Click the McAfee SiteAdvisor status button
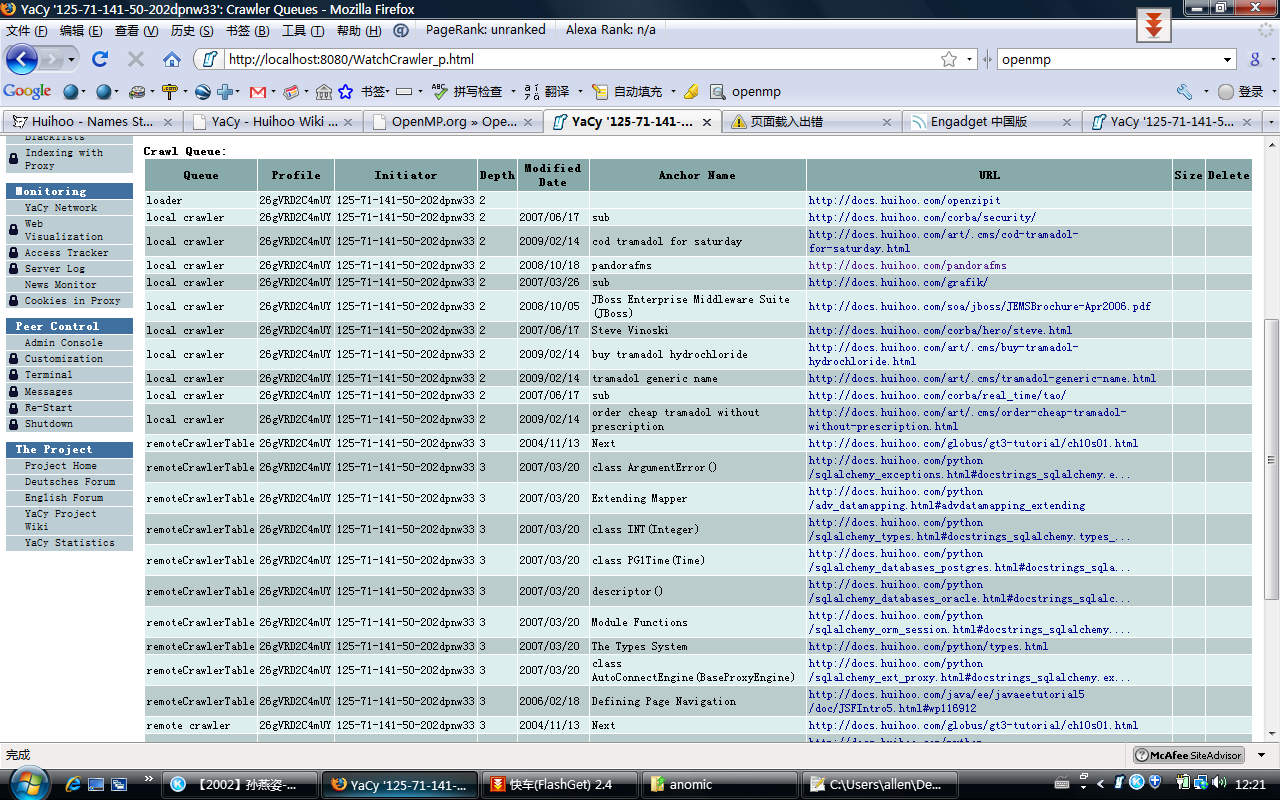This screenshot has width=1280, height=800. pyautogui.click(x=1188, y=756)
